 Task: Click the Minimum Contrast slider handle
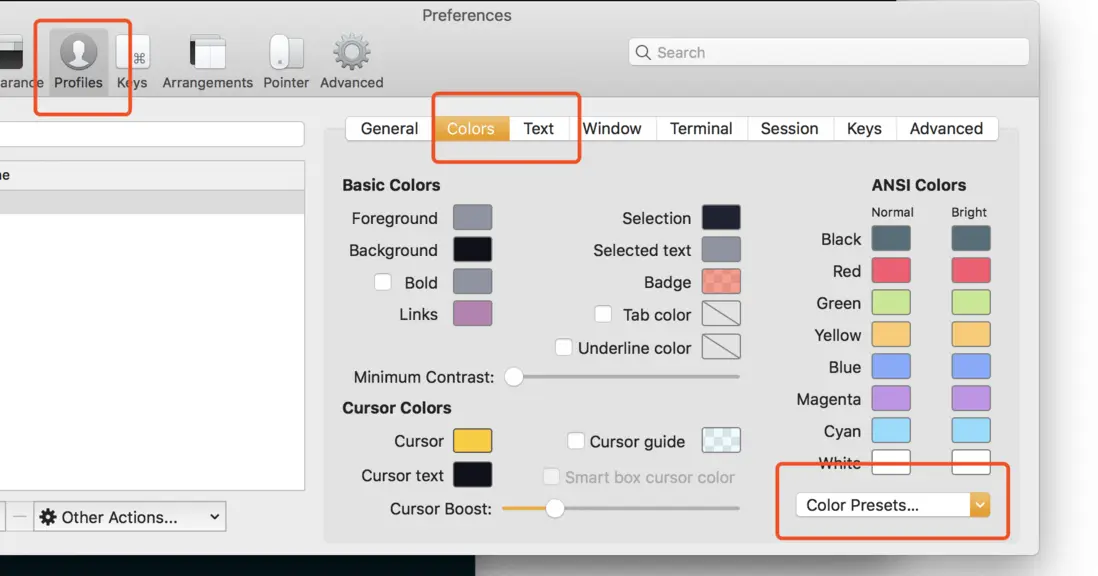(514, 377)
